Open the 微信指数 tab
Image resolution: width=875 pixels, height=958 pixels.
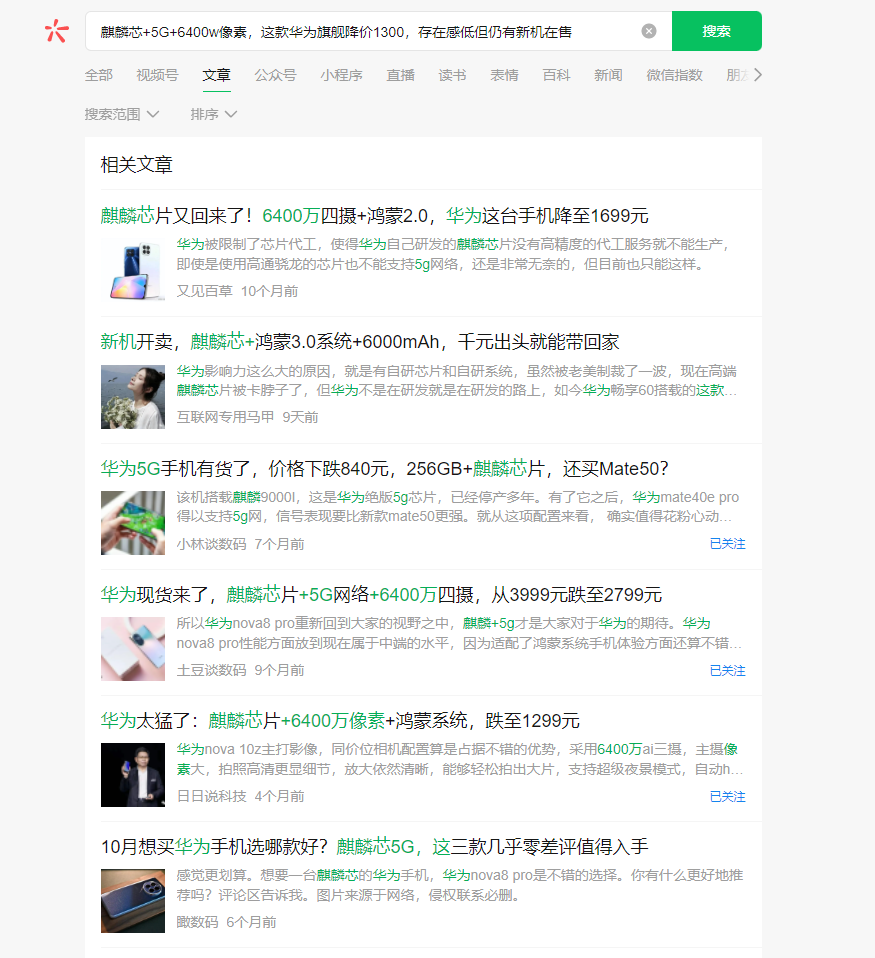[x=674, y=75]
